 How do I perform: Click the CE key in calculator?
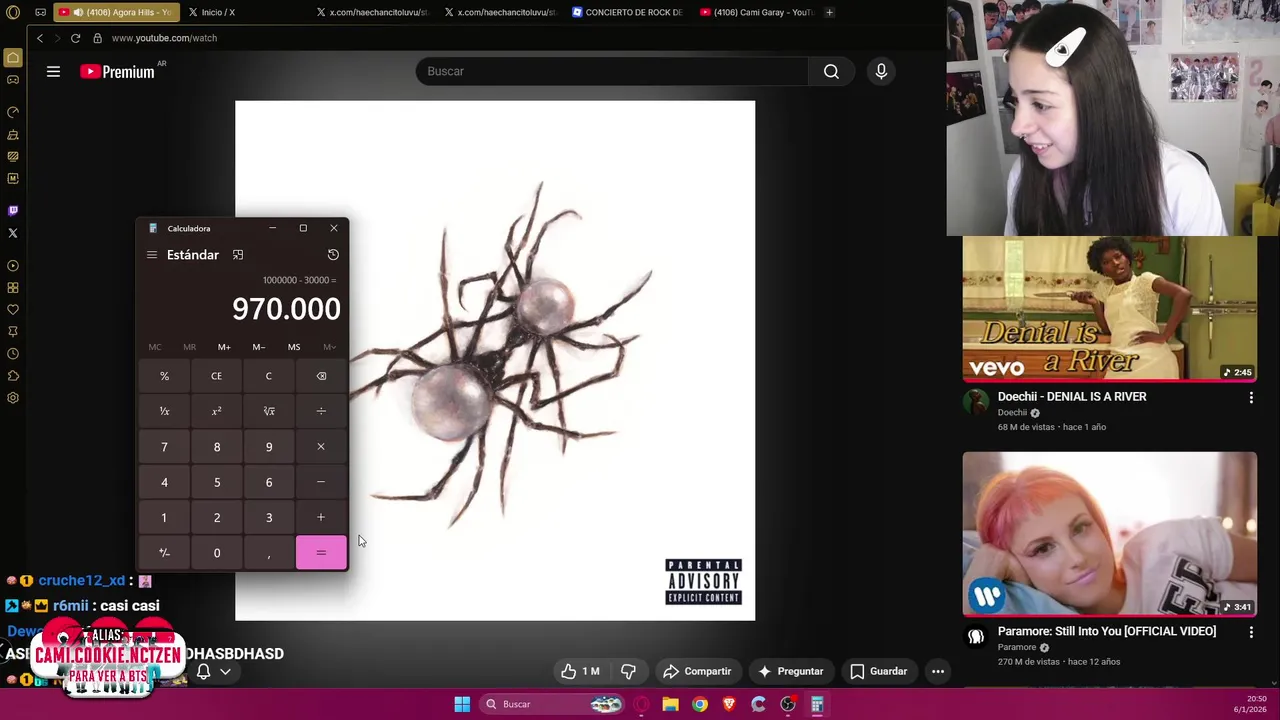click(x=216, y=376)
